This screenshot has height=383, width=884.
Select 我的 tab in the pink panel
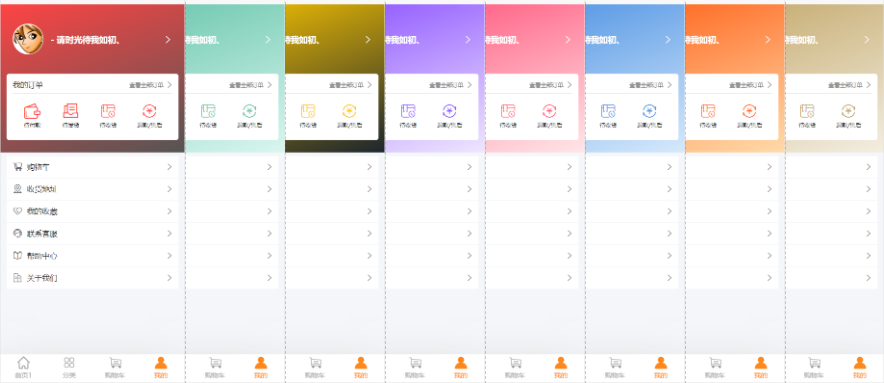point(560,367)
